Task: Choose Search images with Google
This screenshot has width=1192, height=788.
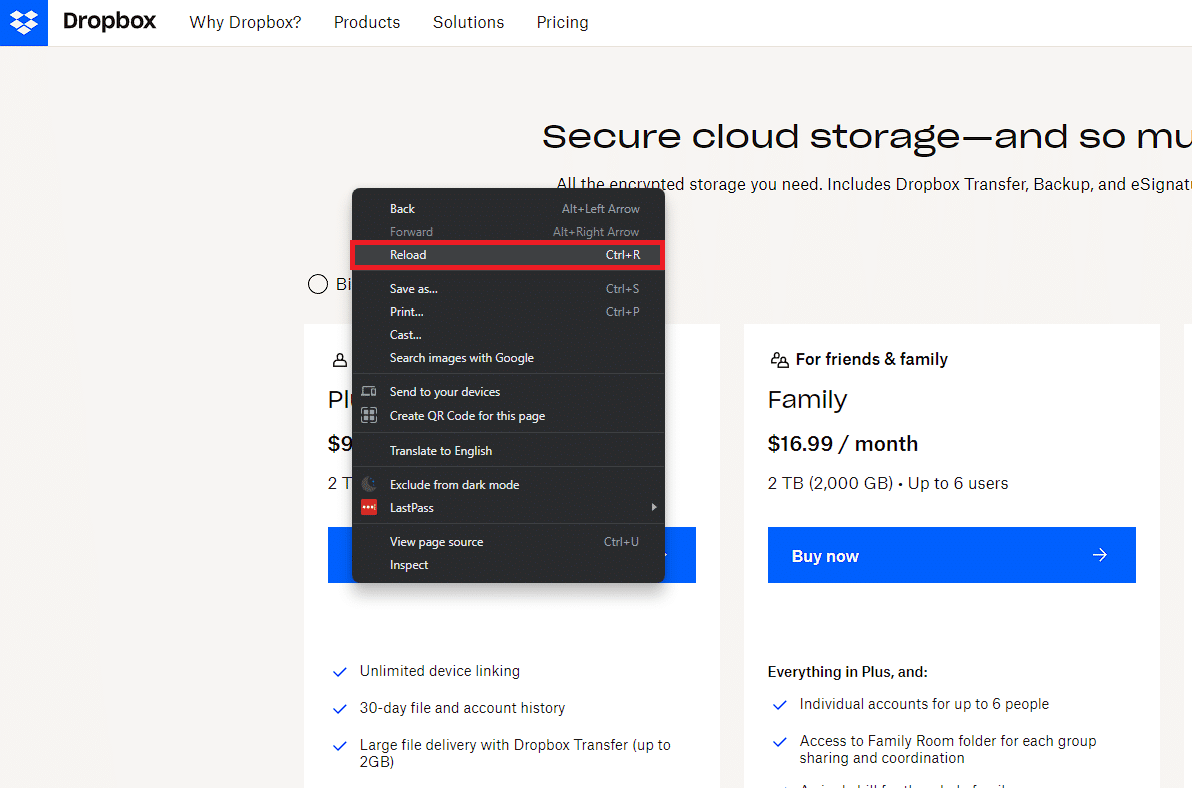Action: point(508,358)
